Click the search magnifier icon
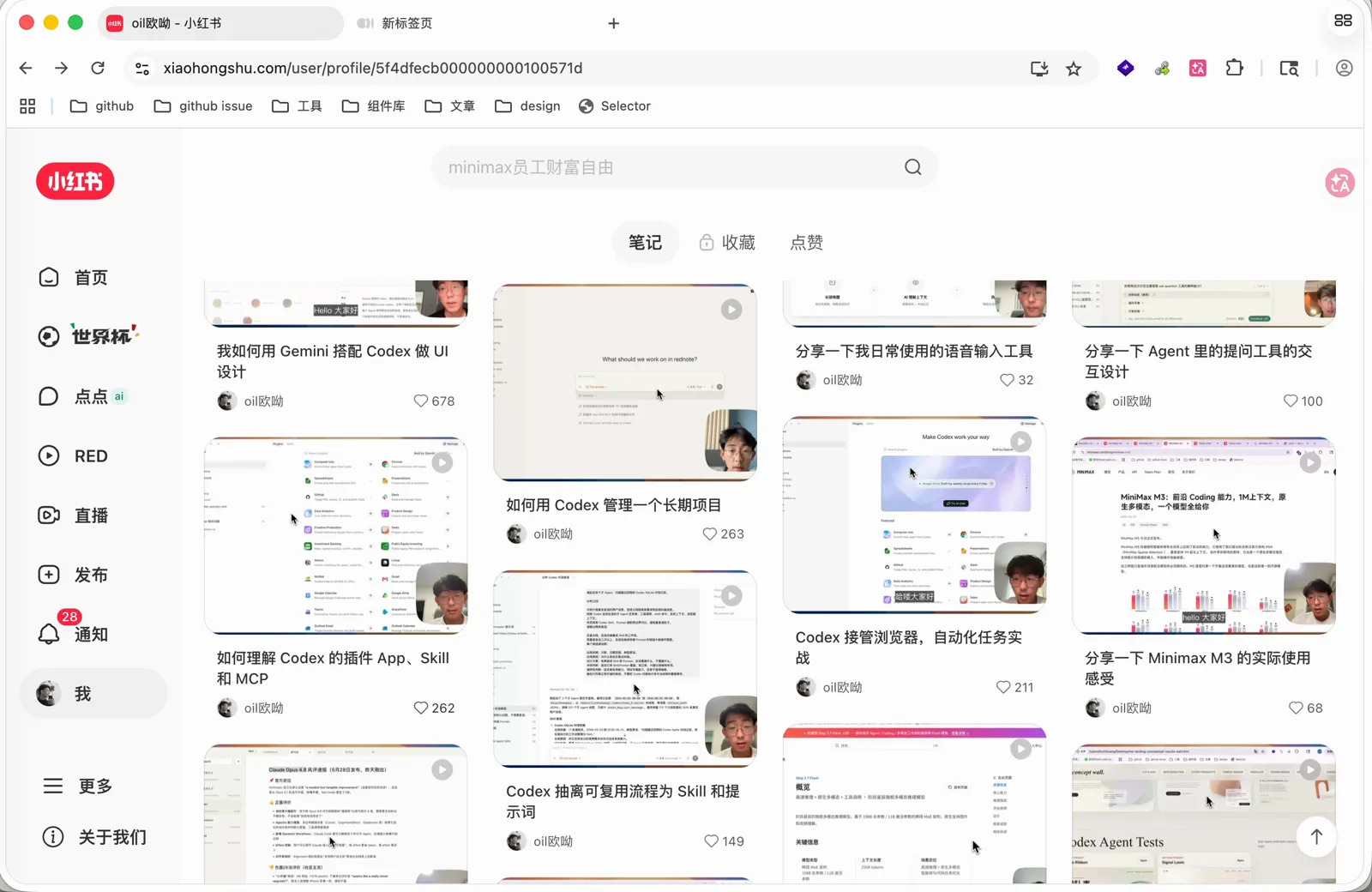 click(x=913, y=167)
